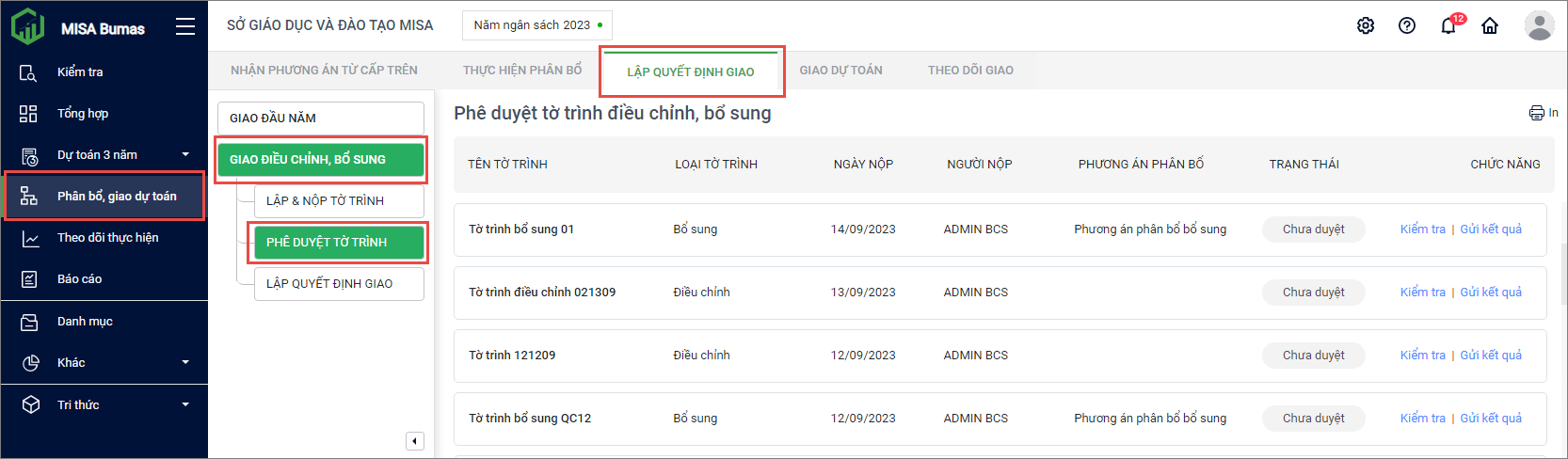The width and height of the screenshot is (1568, 459).
Task: Switch to Thực hiện phân bổ tab
Action: click(x=521, y=71)
